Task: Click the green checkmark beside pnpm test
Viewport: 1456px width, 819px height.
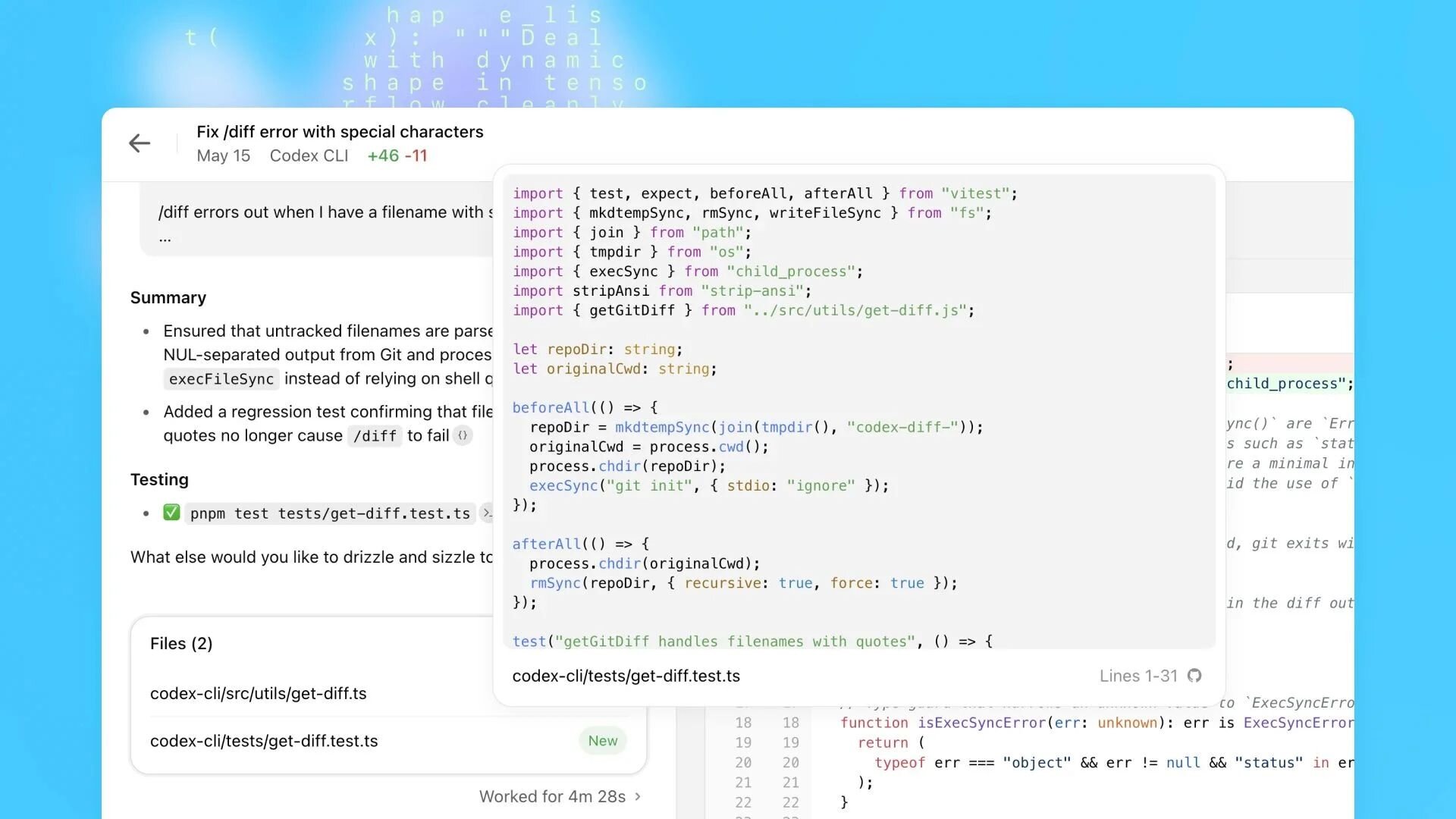Action: [171, 513]
